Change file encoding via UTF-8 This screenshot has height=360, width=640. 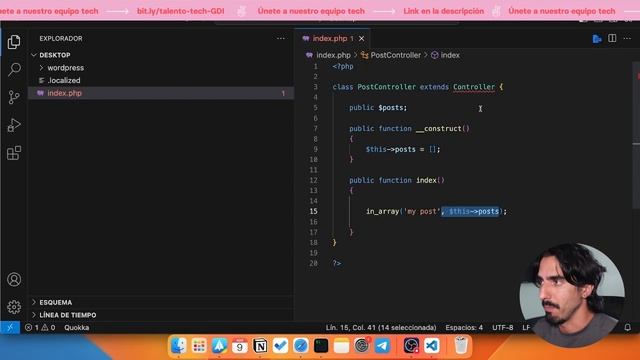[502, 327]
